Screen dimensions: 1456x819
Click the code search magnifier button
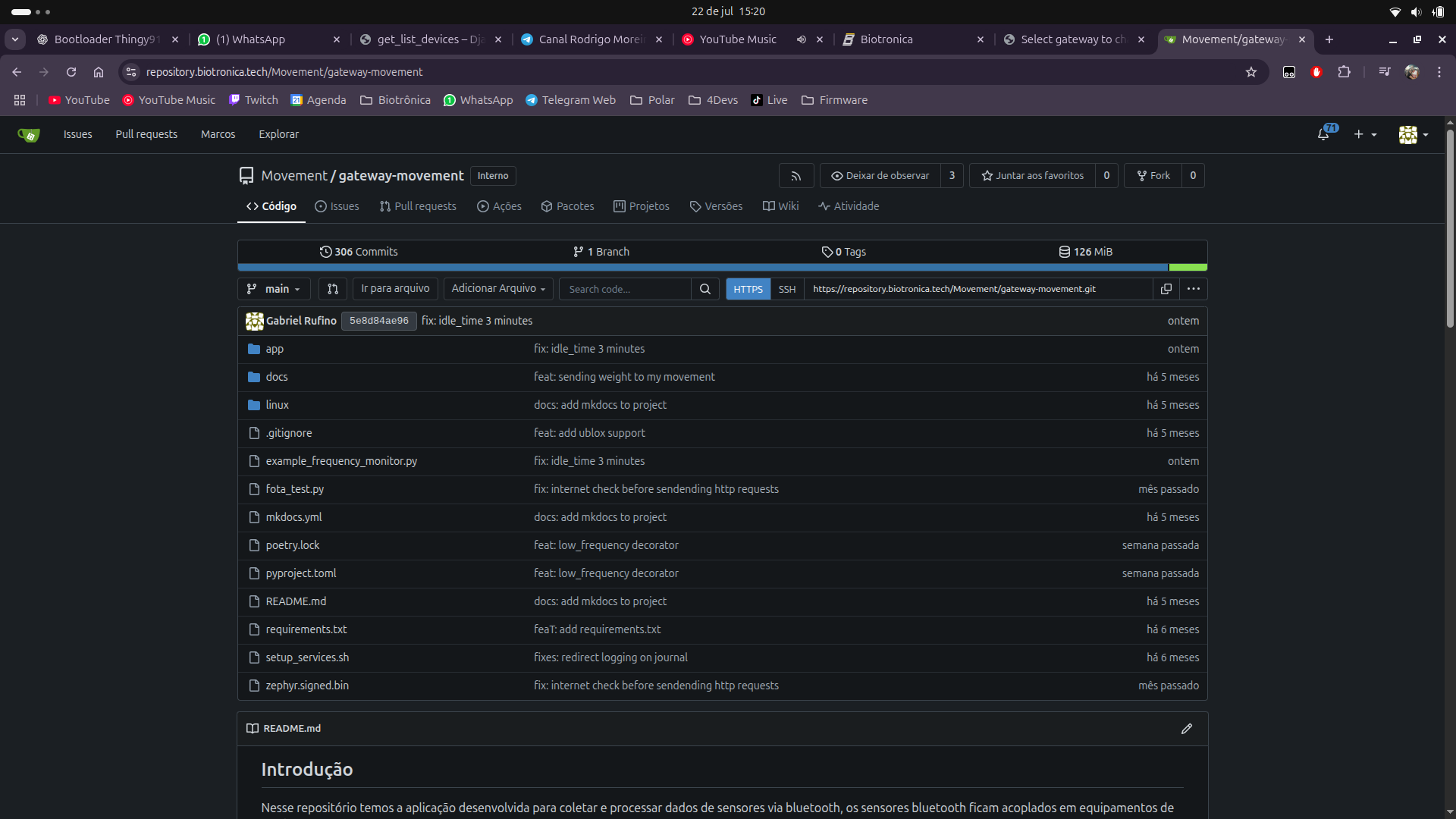click(704, 289)
